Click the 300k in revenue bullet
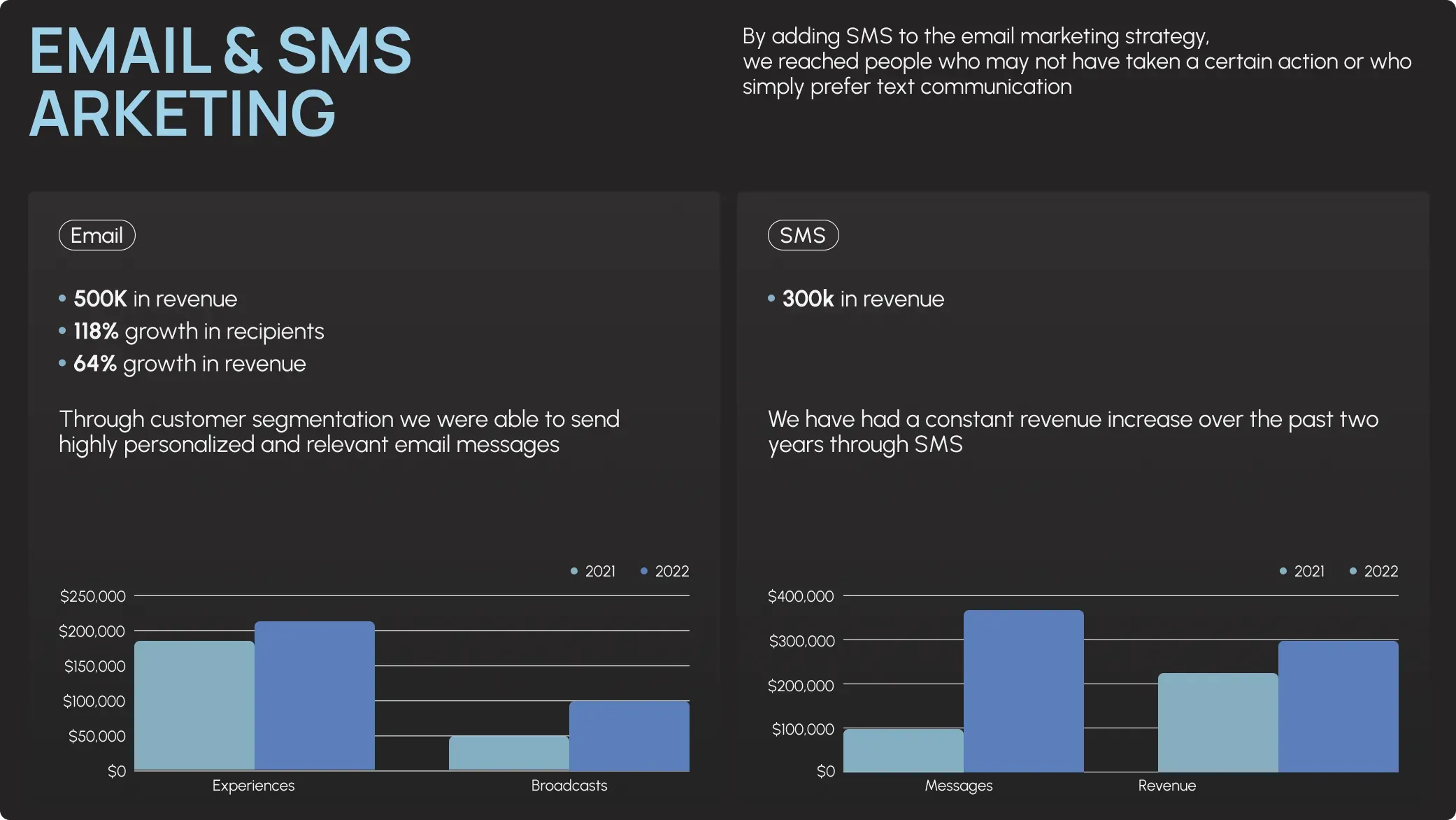This screenshot has height=820, width=1456. (x=863, y=299)
